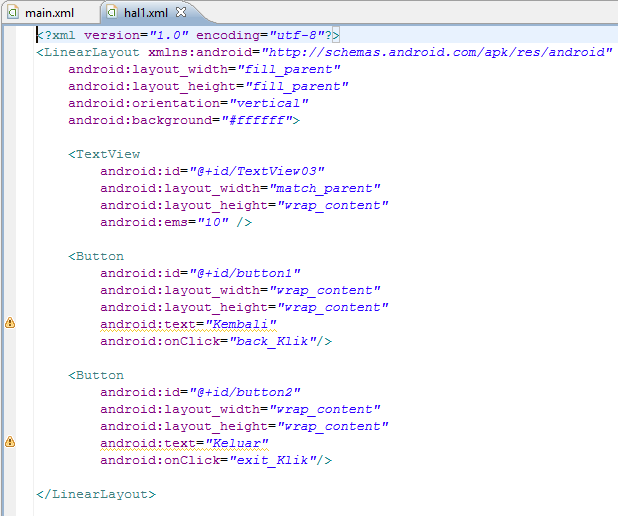Click the schemas.android.com namespace URL
618x516 pixels.
pos(437,52)
